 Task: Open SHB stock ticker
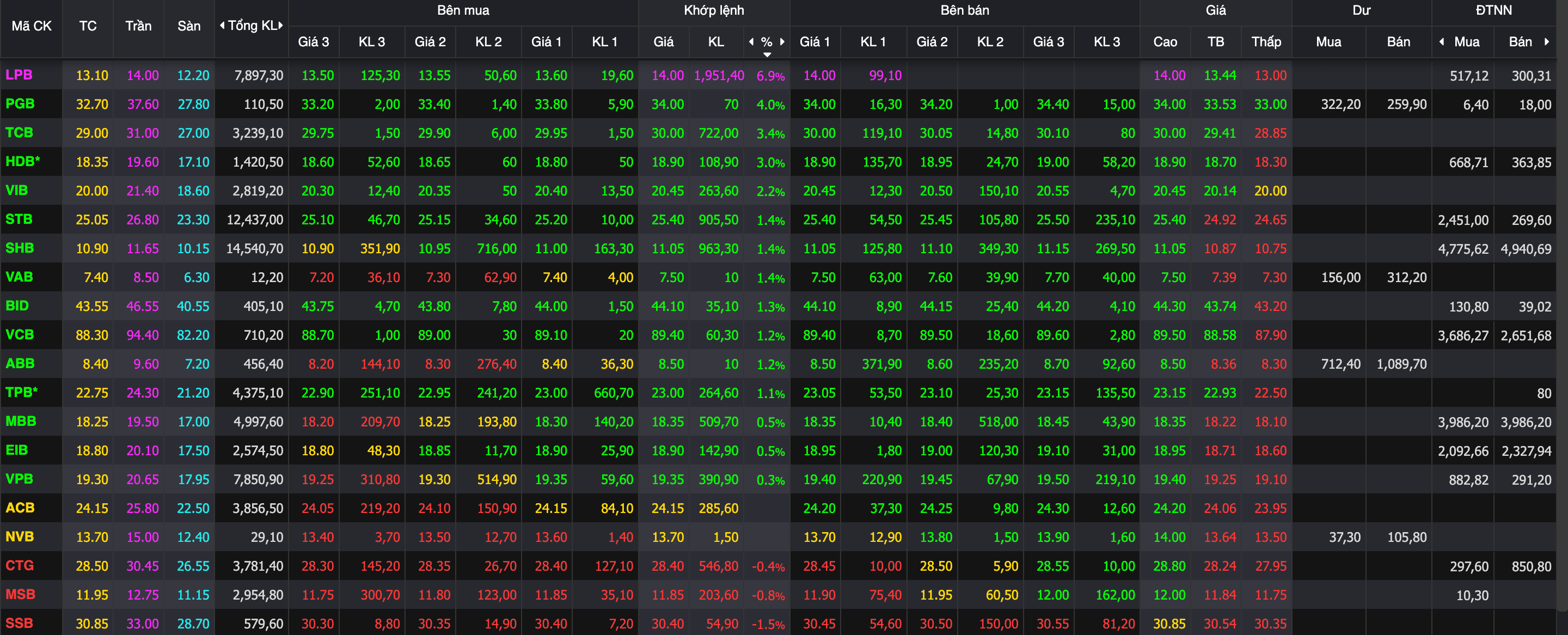click(20, 248)
